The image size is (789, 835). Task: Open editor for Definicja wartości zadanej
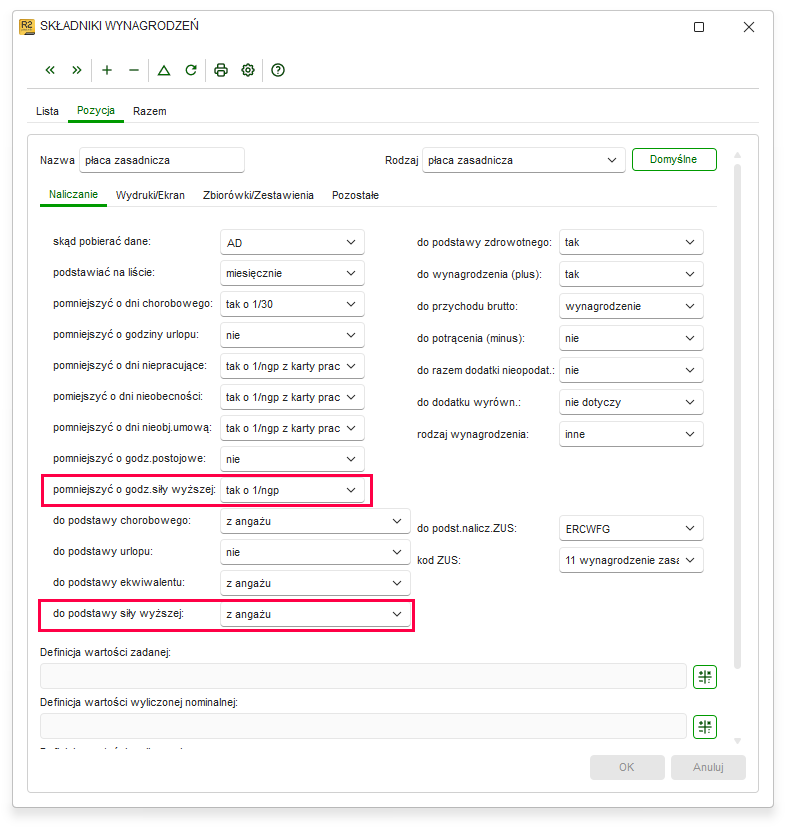[x=705, y=677]
